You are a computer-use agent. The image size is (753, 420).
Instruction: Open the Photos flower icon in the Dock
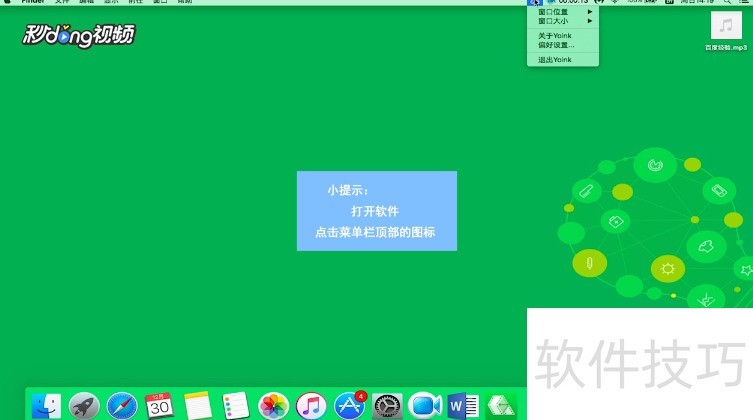click(273, 406)
